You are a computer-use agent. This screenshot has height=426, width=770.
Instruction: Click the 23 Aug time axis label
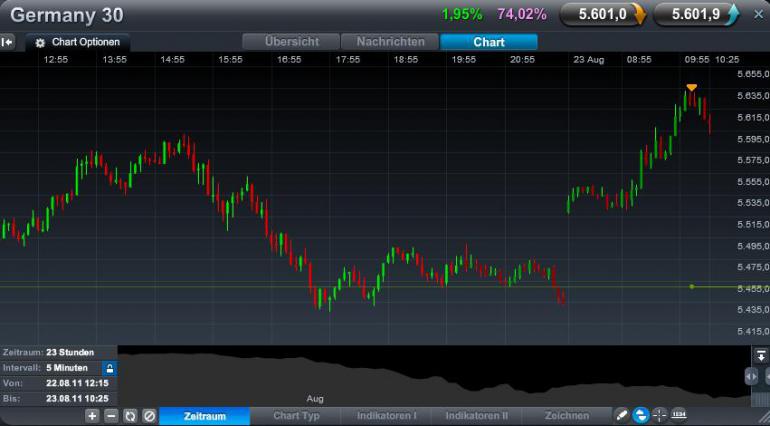click(589, 59)
